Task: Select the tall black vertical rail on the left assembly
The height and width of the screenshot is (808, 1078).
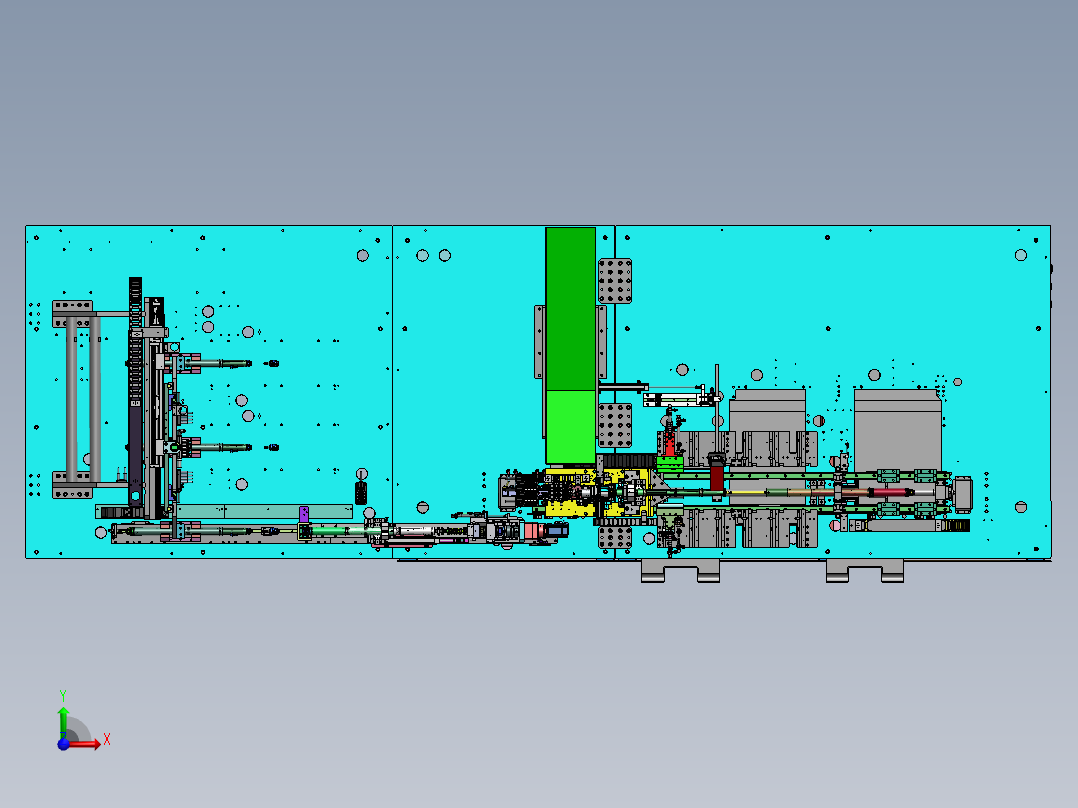Action: tap(135, 392)
